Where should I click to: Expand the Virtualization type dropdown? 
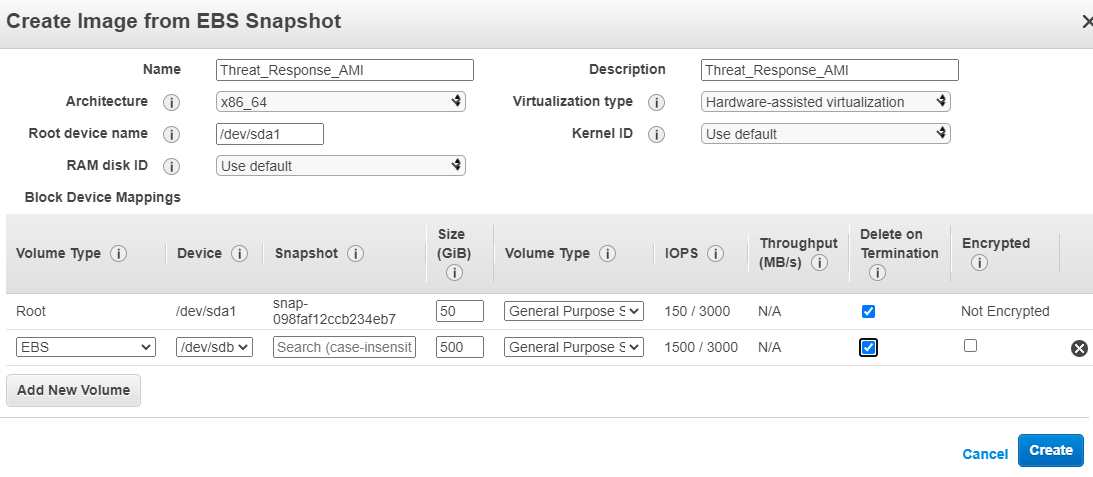(825, 102)
